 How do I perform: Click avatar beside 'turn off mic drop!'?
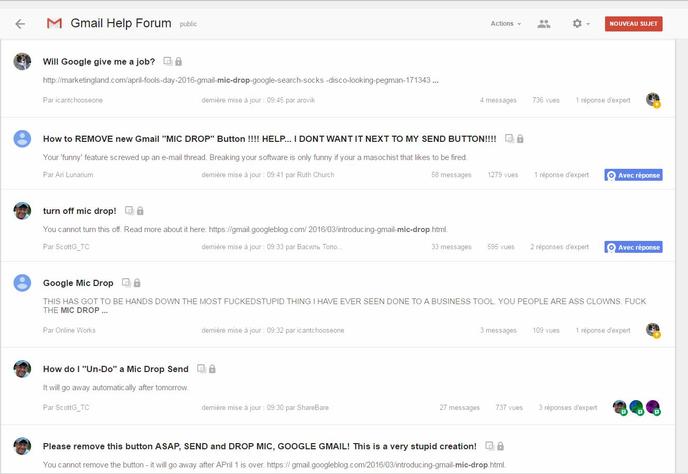[22, 211]
